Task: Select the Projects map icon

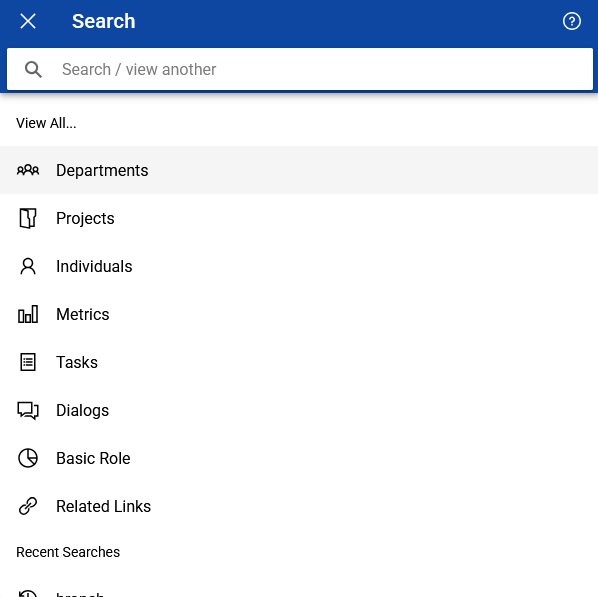Action: coord(28,218)
